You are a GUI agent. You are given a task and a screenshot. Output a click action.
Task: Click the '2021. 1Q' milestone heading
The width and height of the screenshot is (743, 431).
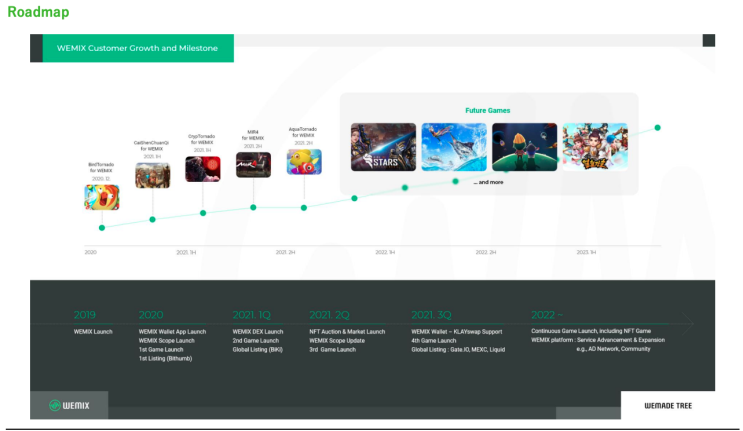coord(252,315)
